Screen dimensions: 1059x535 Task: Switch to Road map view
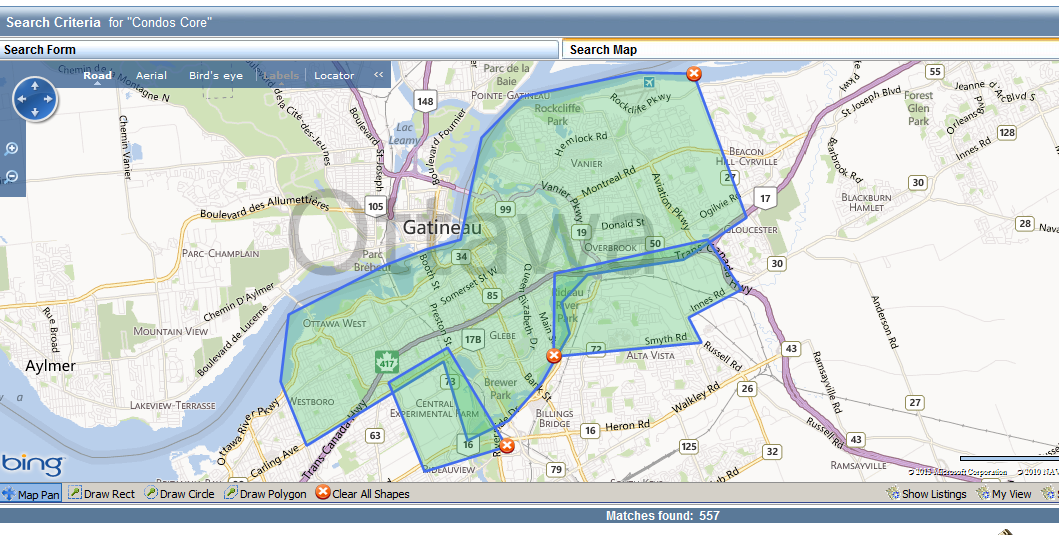(97, 76)
